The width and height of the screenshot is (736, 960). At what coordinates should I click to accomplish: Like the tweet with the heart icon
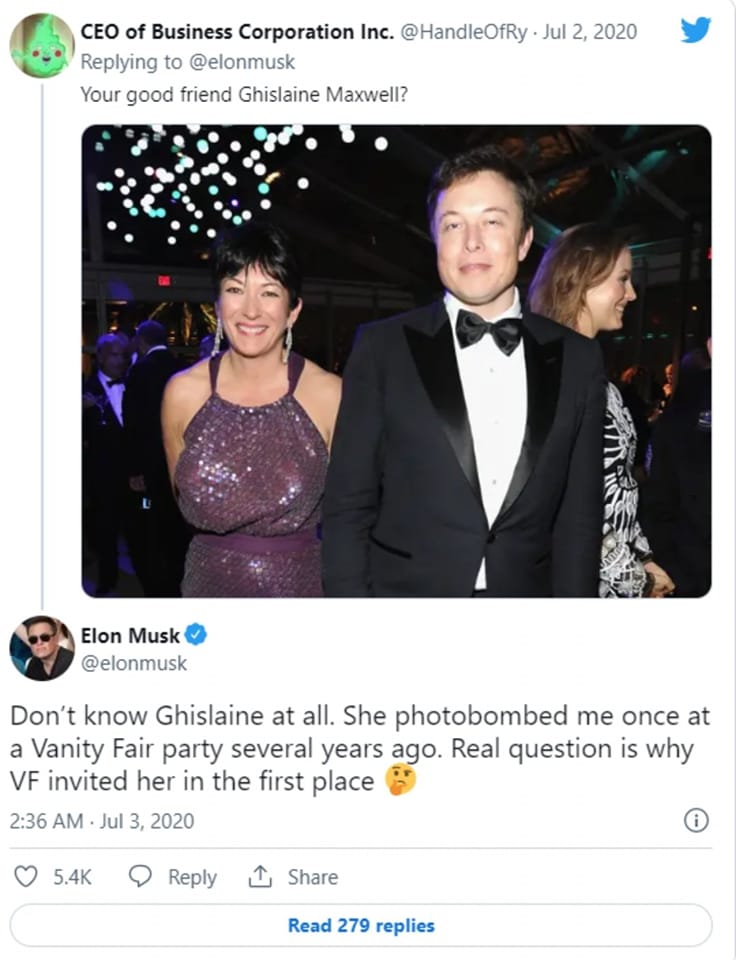point(25,876)
